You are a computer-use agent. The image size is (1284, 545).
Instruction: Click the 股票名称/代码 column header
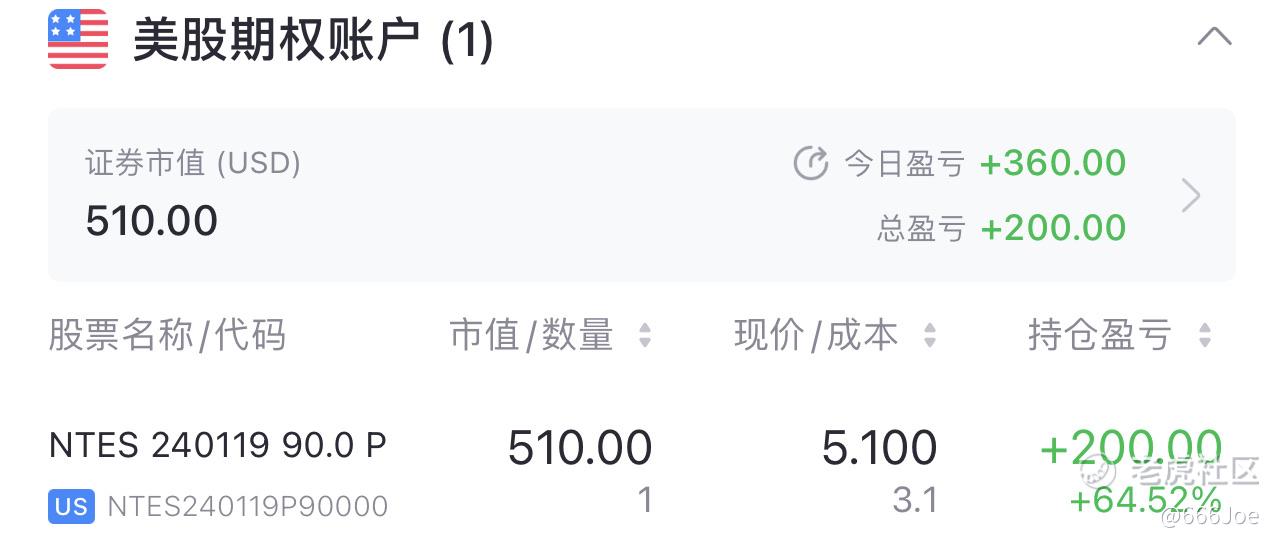pos(167,335)
